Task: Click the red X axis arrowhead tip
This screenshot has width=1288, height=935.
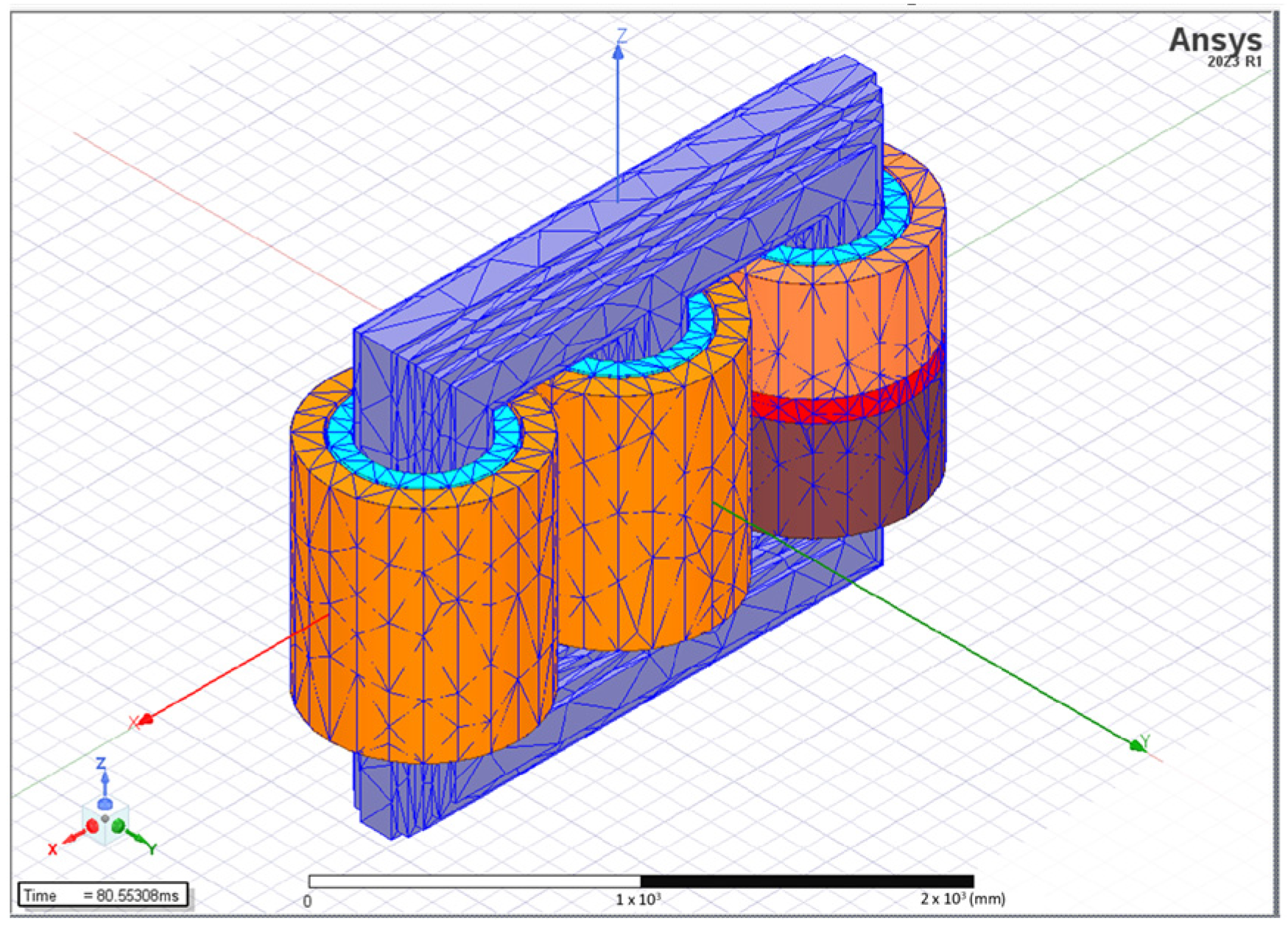Action: click(145, 718)
